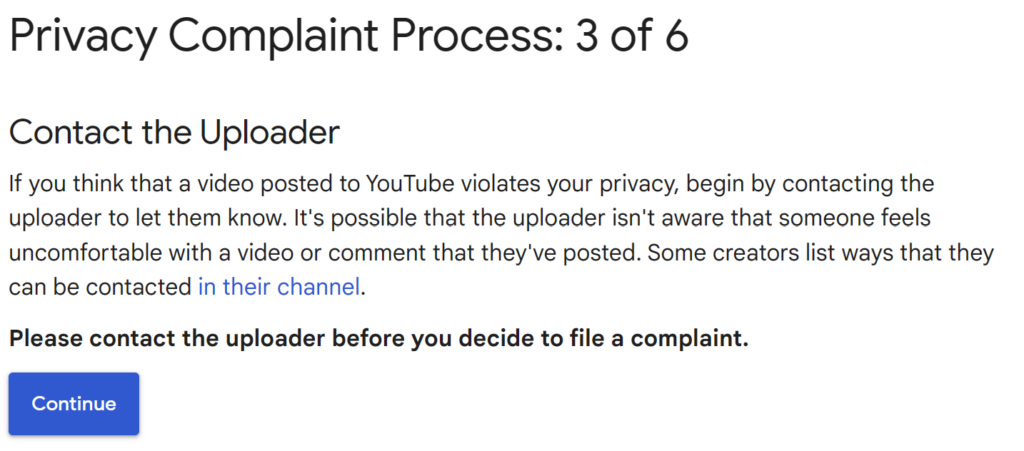The height and width of the screenshot is (451, 1024).
Task: Click the "Contact the Uploader" subheading
Action: point(174,133)
